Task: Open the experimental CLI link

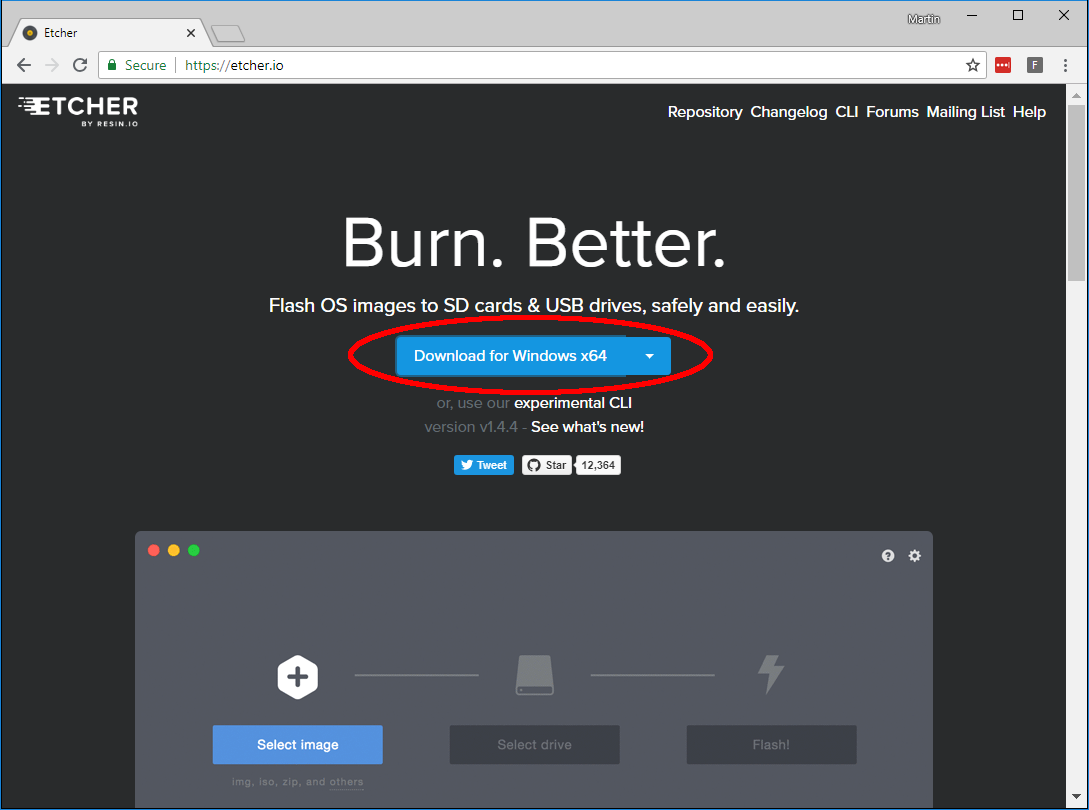Action: tap(573, 403)
